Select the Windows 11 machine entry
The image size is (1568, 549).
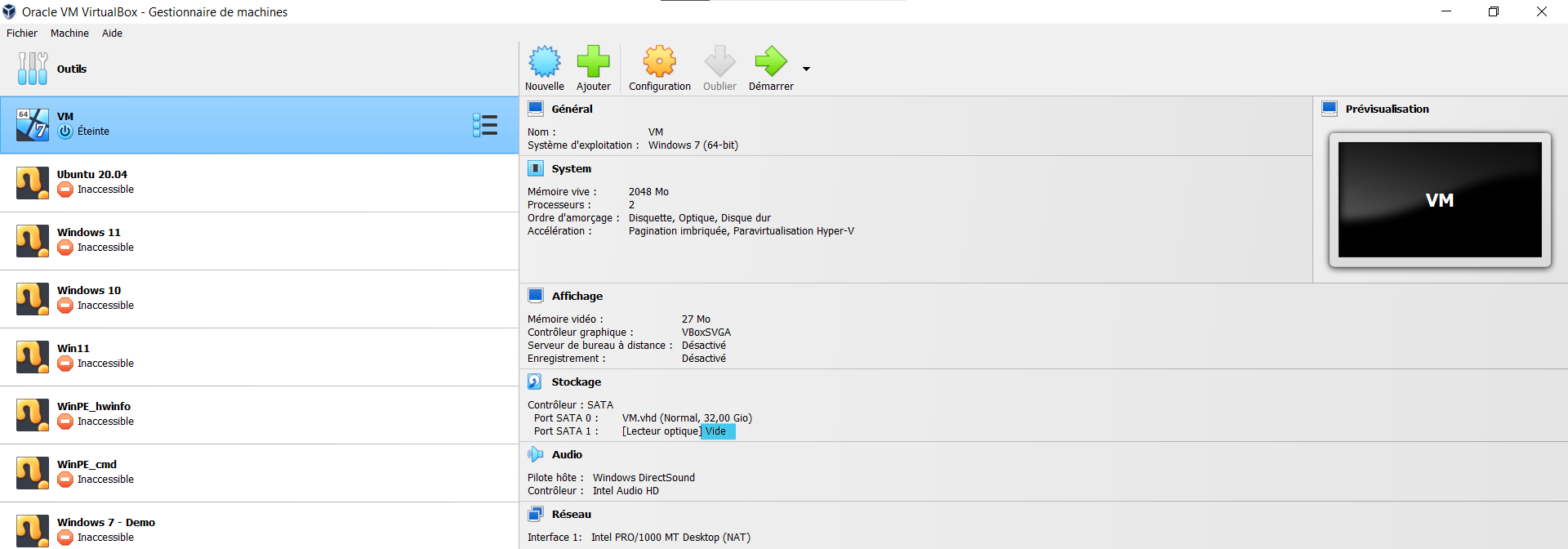pos(89,240)
